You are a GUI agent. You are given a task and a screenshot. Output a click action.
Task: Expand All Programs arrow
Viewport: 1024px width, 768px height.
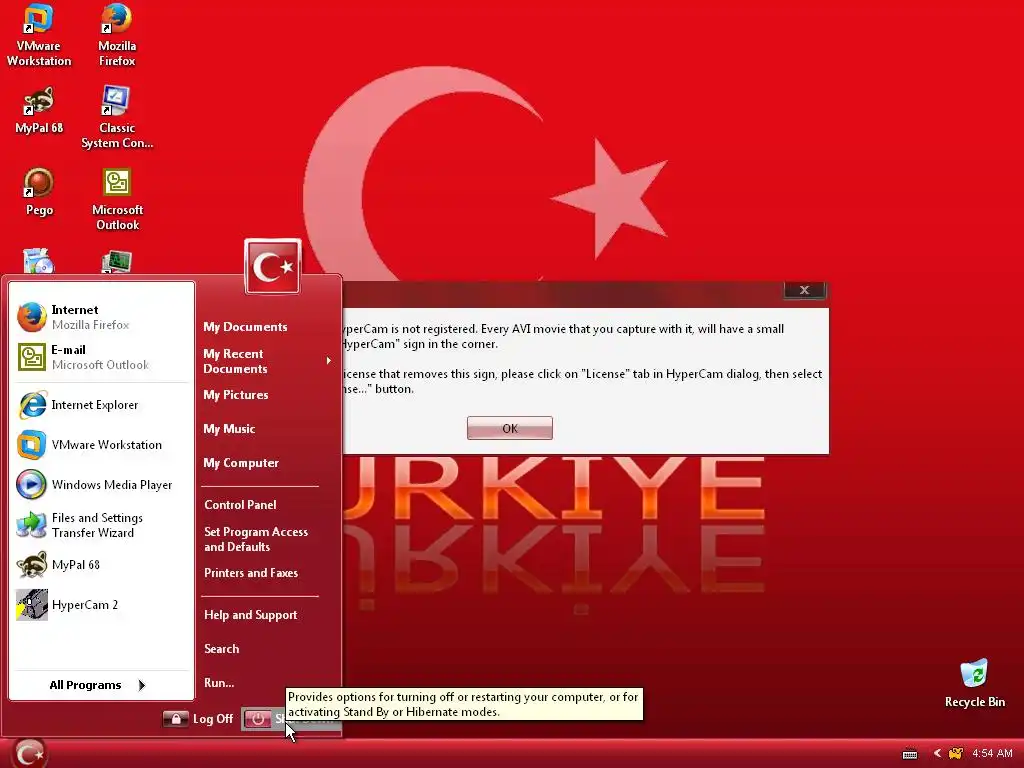pyautogui.click(x=142, y=685)
